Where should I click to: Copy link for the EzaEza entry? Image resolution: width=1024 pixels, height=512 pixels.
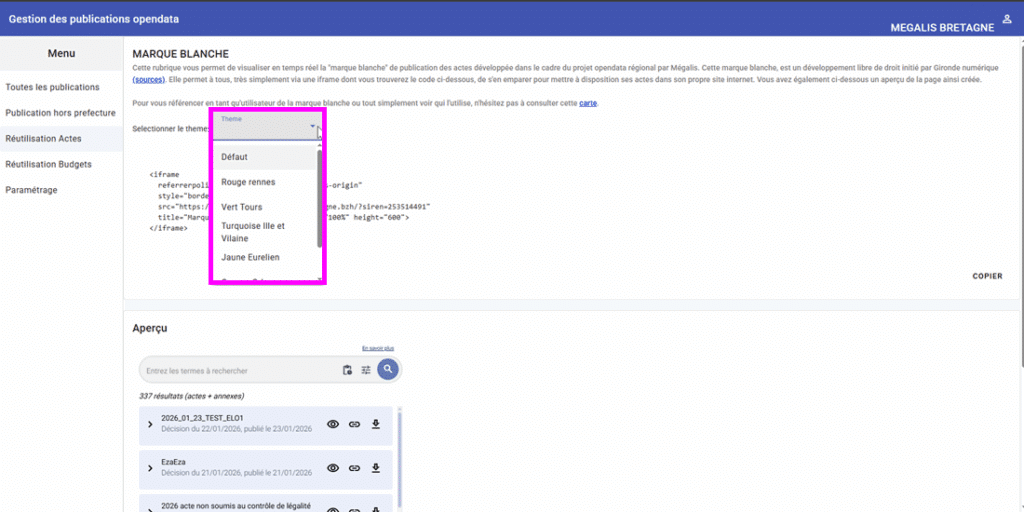[x=354, y=468]
